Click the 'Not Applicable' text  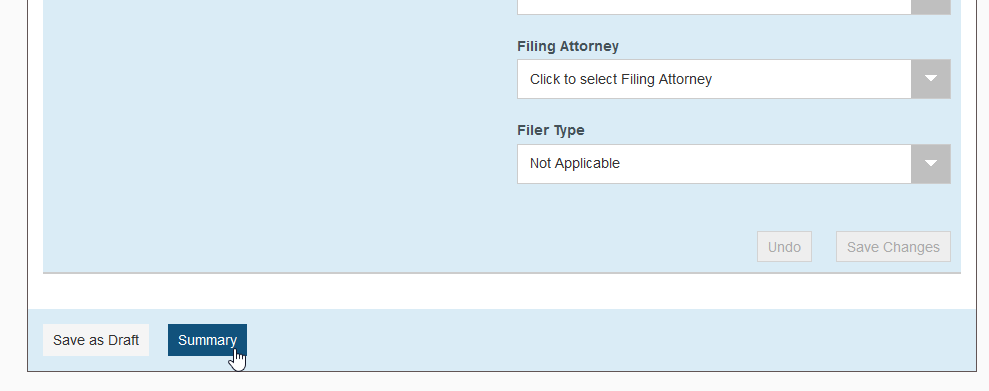point(575,163)
